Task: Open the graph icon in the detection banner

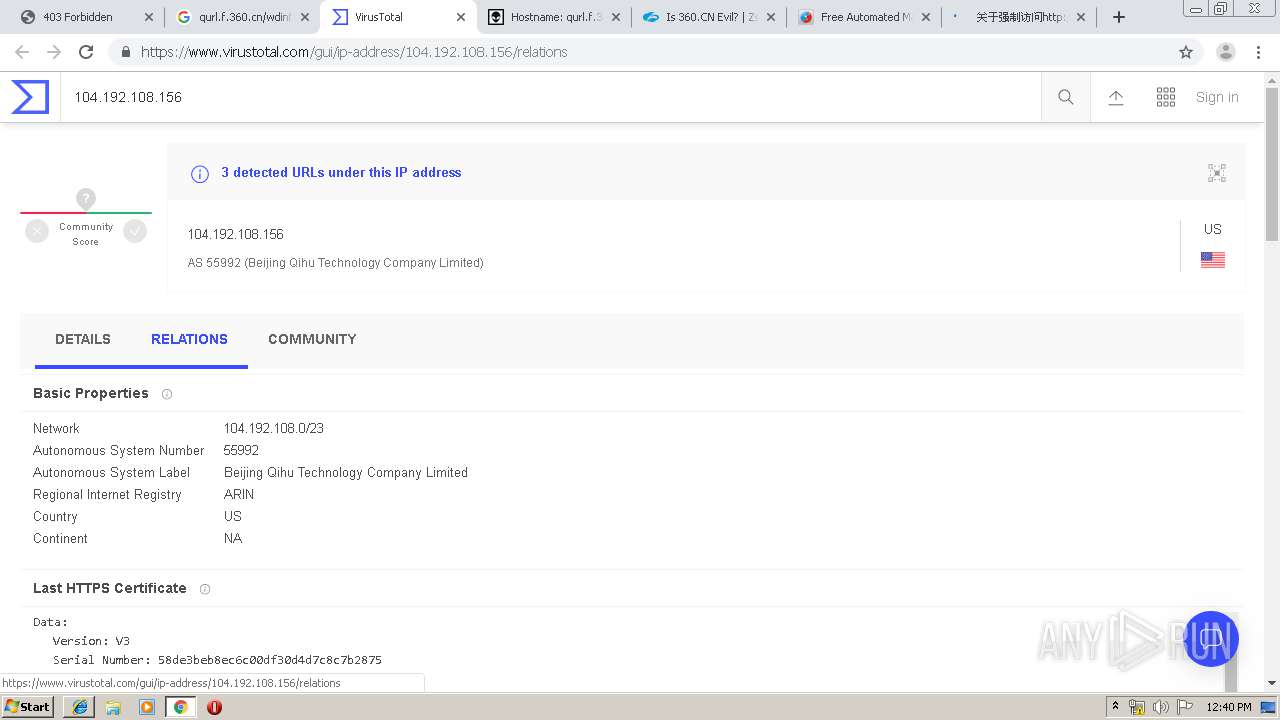Action: click(1217, 173)
